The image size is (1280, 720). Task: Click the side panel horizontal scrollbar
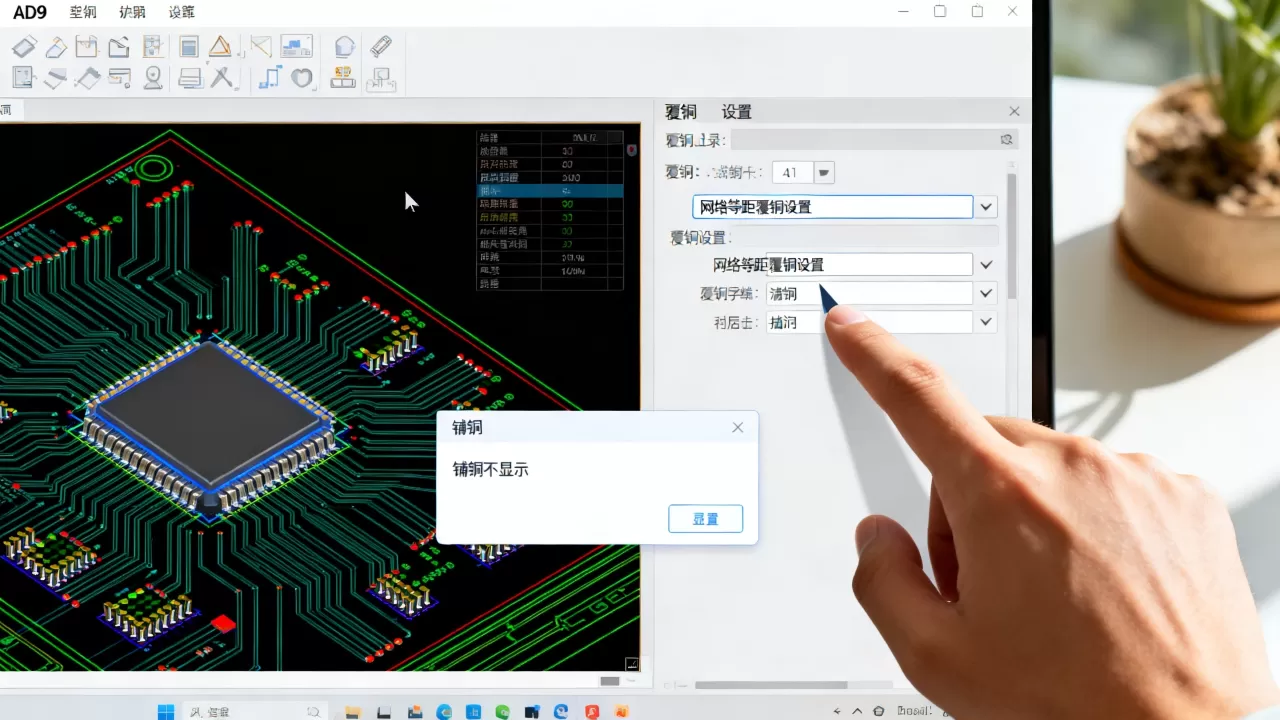771,685
